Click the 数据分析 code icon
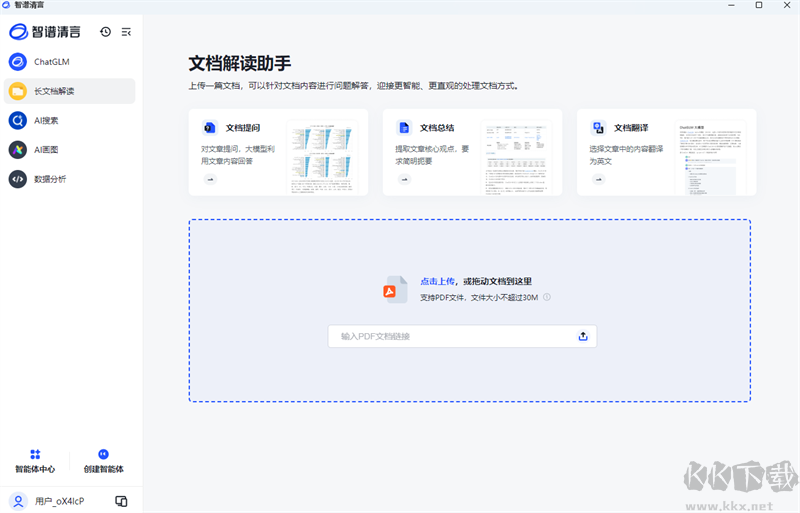800x513 pixels. click(18, 179)
